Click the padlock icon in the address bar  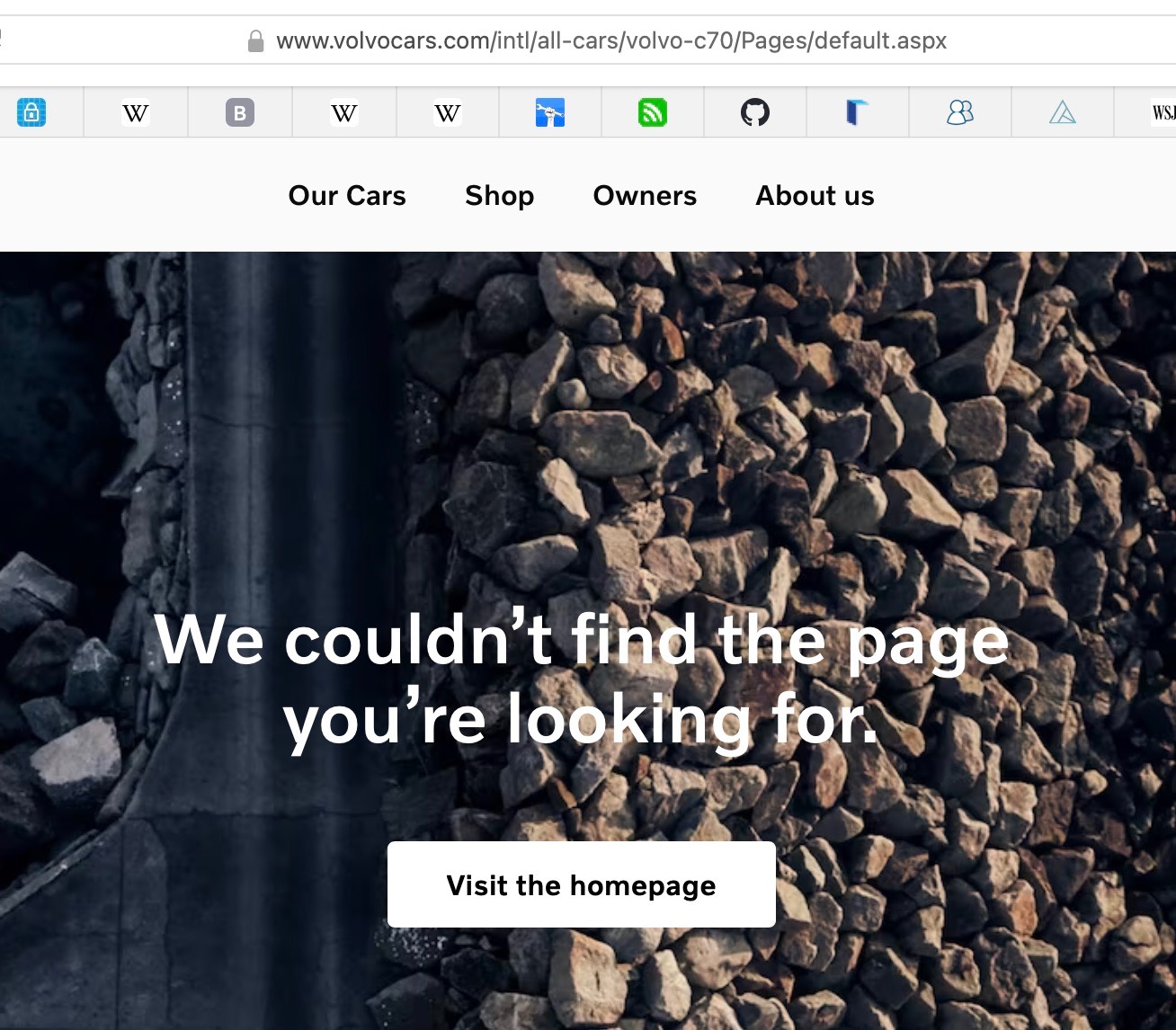tap(255, 41)
